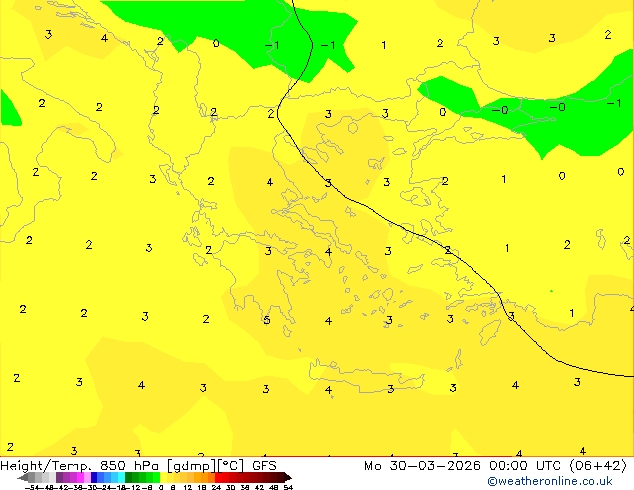634x490 pixels.
Task: Click the bright yellow legend swatch at 0
Action: 163,477
